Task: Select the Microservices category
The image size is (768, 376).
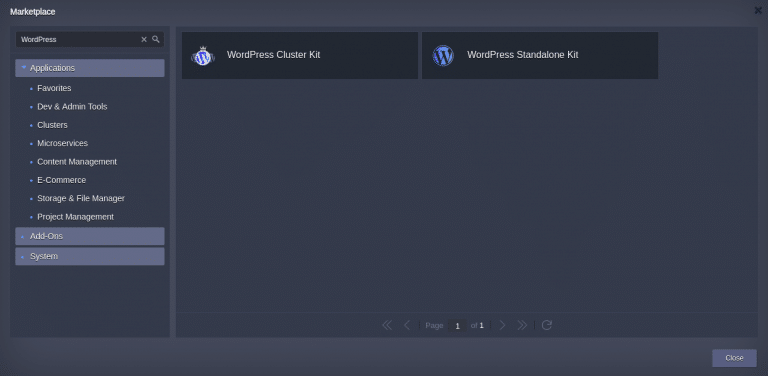Action: [x=62, y=143]
